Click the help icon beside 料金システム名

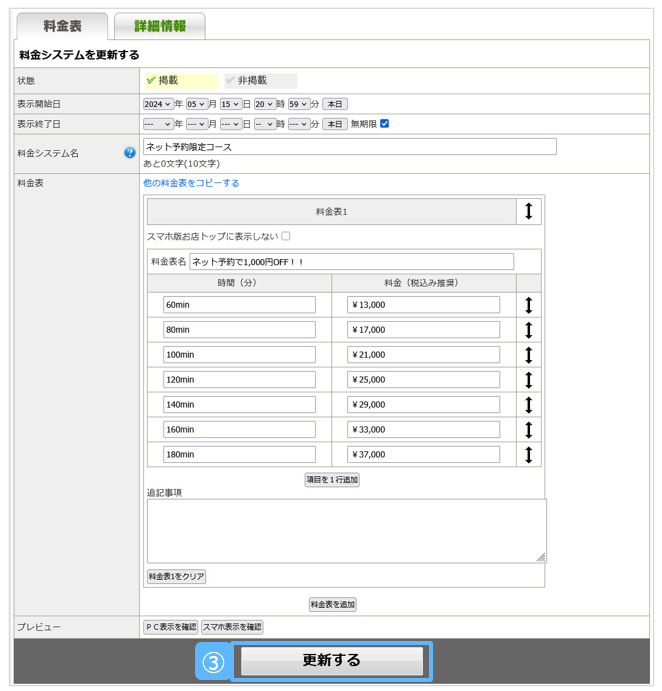pyautogui.click(x=130, y=153)
